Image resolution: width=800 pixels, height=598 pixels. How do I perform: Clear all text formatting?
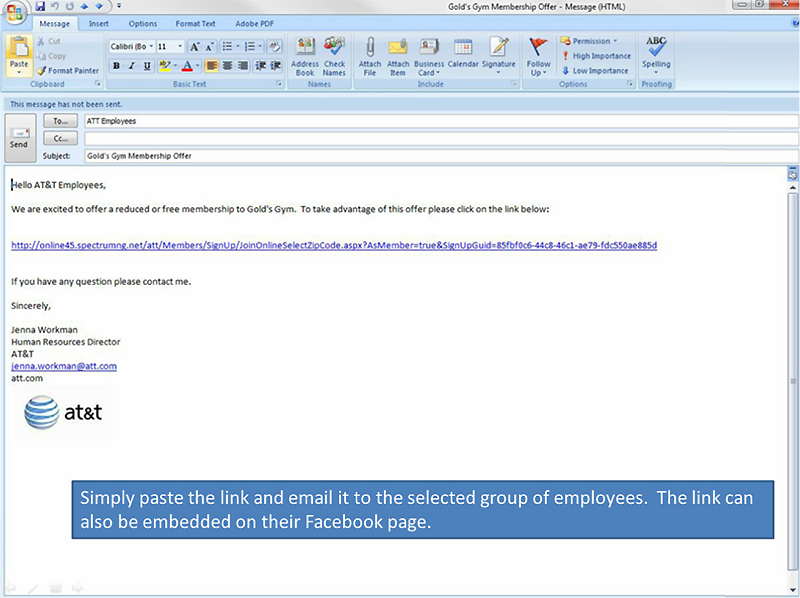point(275,47)
